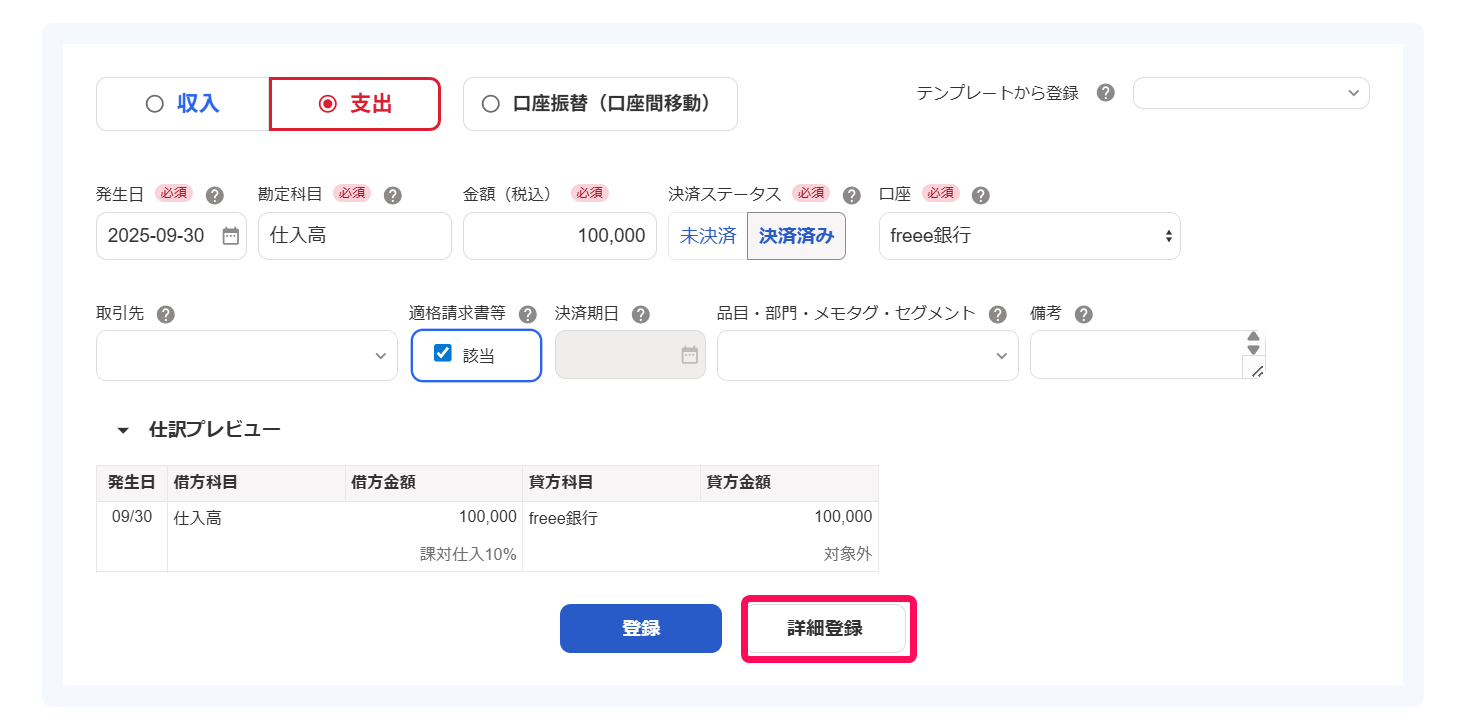Show help icon next to 勘定科目
The image size is (1483, 727).
392,195
